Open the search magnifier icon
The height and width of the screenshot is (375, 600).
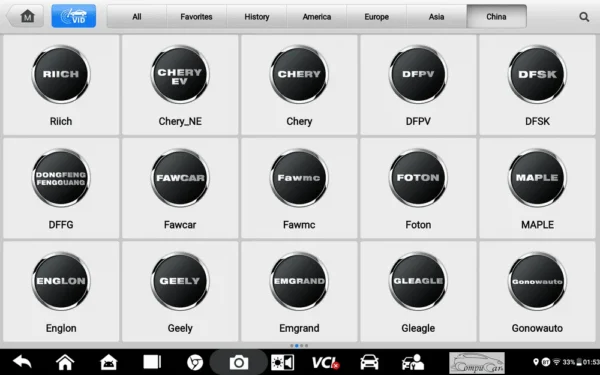click(x=584, y=17)
